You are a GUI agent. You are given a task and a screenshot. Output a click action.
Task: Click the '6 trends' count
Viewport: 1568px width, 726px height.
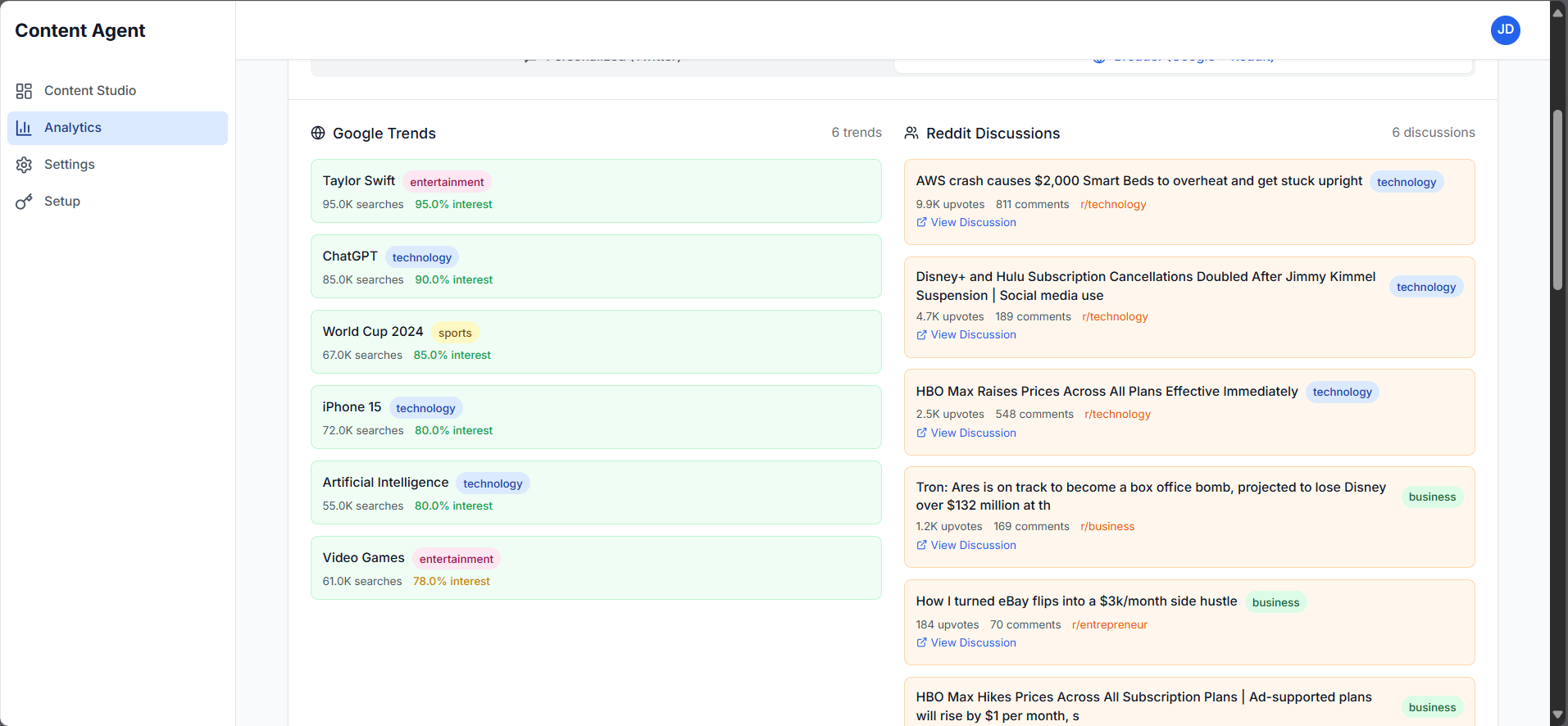(x=857, y=133)
